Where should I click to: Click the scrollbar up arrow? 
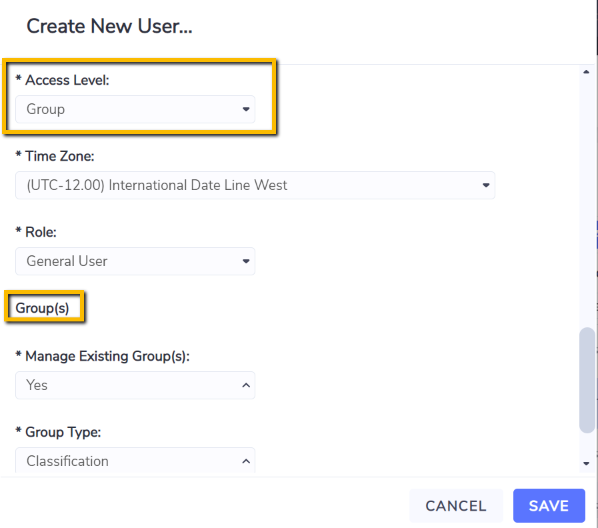point(586,72)
